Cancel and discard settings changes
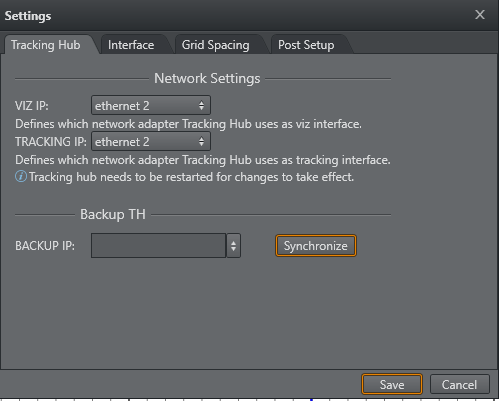Viewport: 499px width, 401px height. pyautogui.click(x=459, y=384)
